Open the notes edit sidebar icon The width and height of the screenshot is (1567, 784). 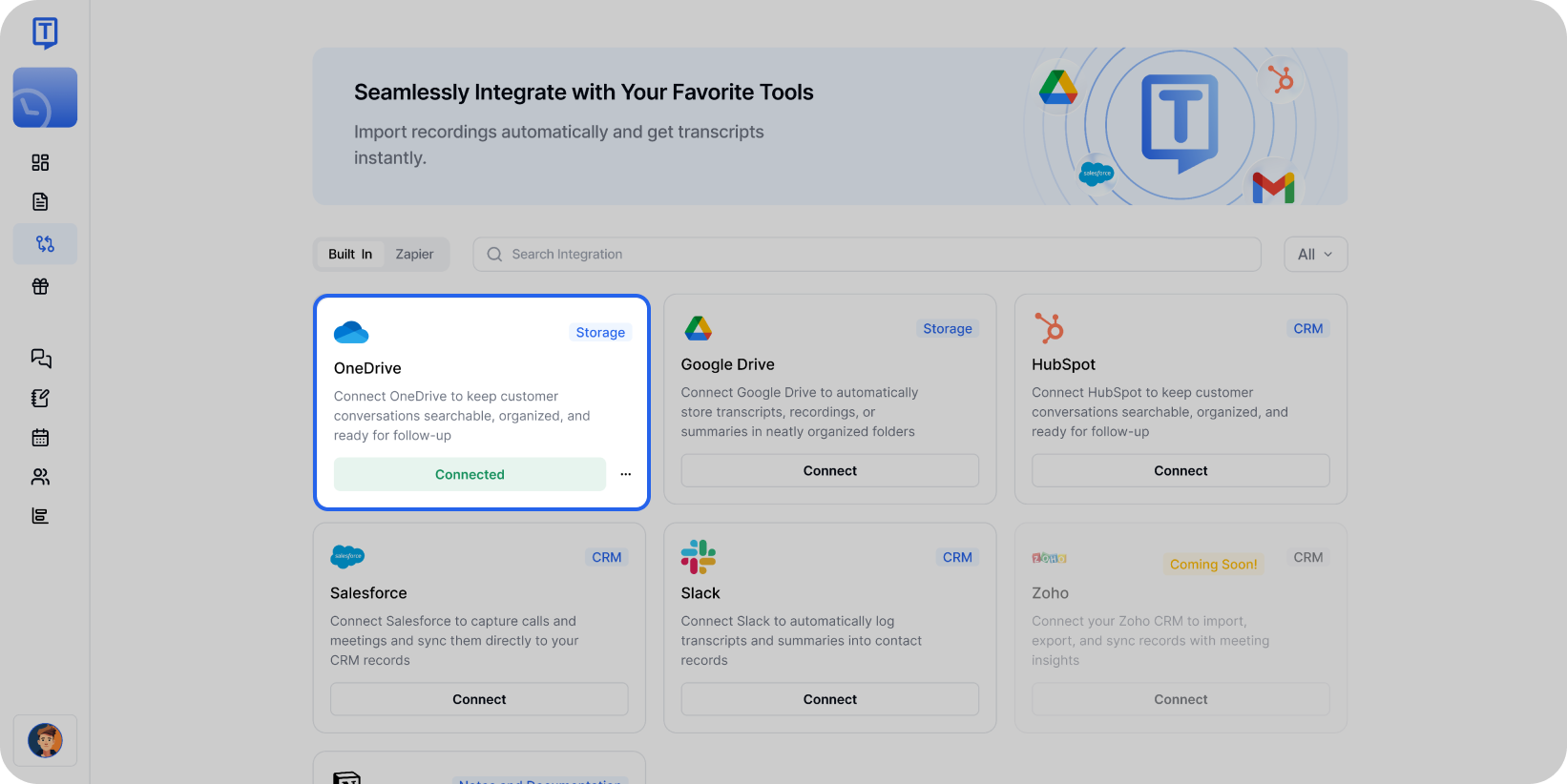(x=40, y=399)
